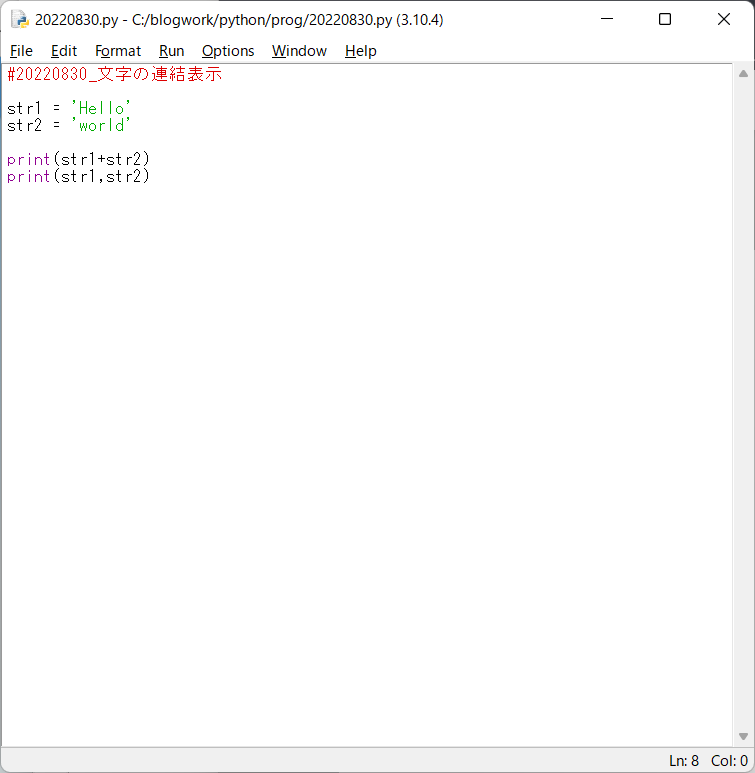Open the Options menu

(228, 51)
